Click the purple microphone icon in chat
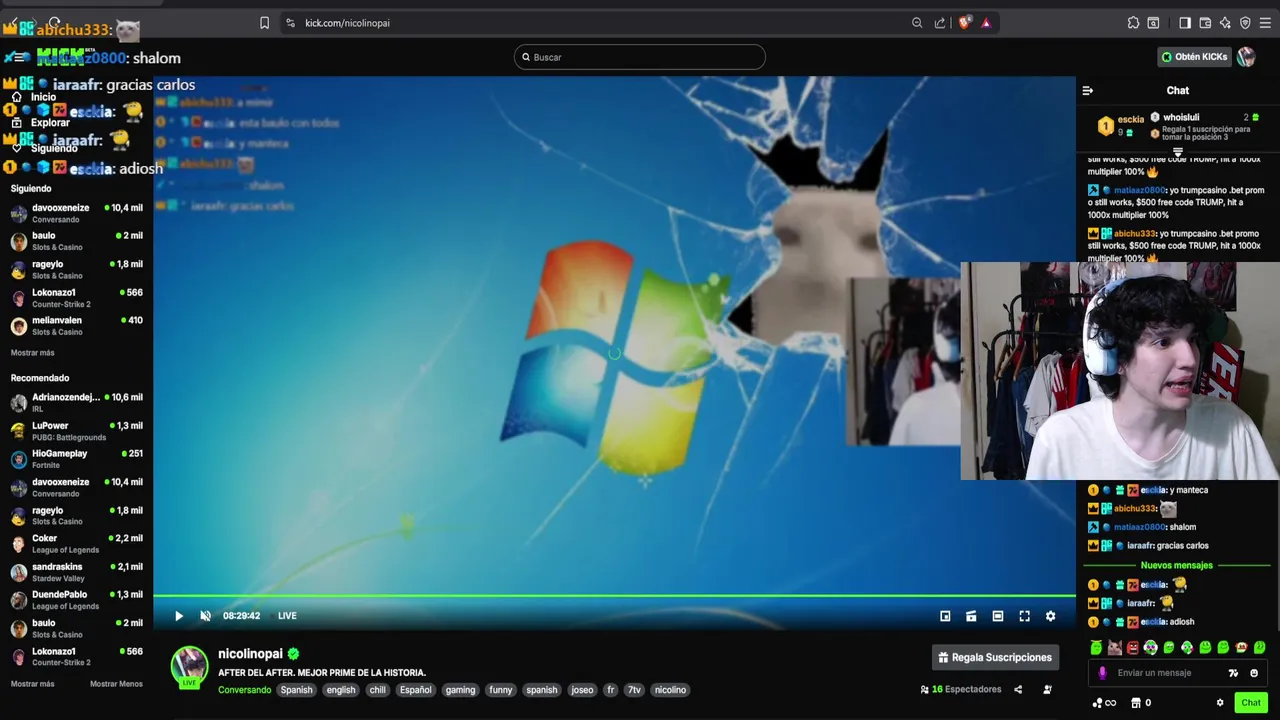 click(1102, 673)
